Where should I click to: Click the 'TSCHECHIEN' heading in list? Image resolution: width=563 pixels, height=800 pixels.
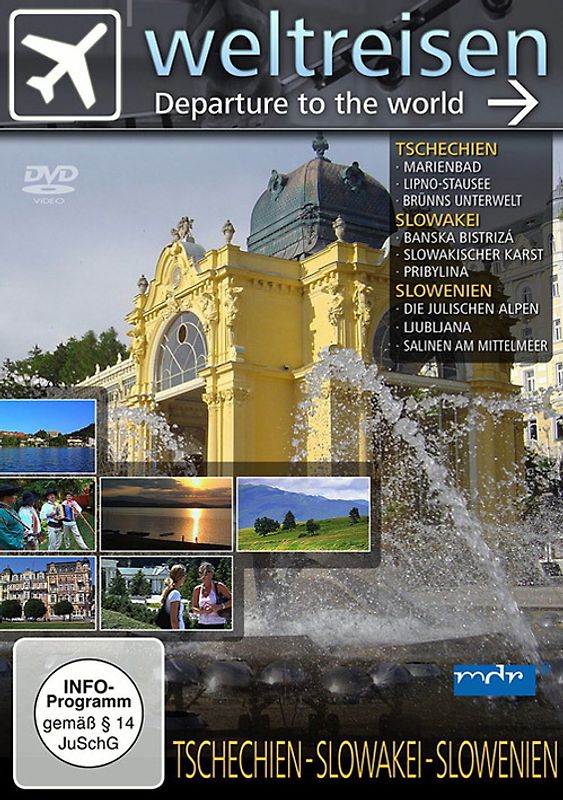pos(446,149)
